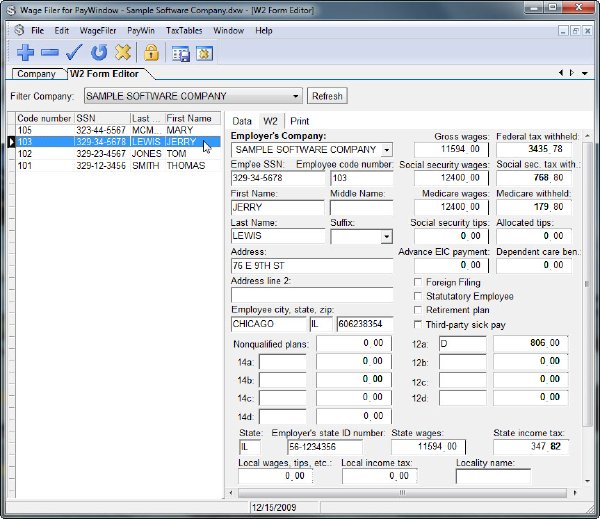Click the city CHICAGO field
This screenshot has height=519, width=600.
(x=268, y=324)
